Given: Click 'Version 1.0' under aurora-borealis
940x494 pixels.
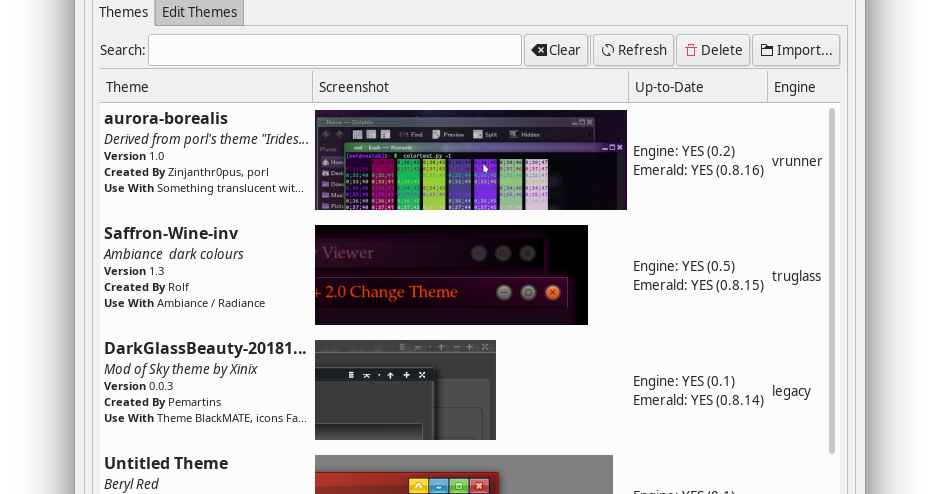Looking at the screenshot, I should click(x=134, y=156).
